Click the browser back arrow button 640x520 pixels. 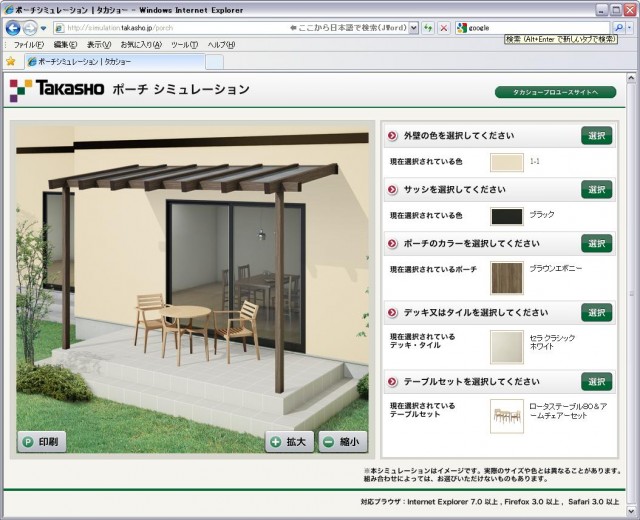point(14,28)
